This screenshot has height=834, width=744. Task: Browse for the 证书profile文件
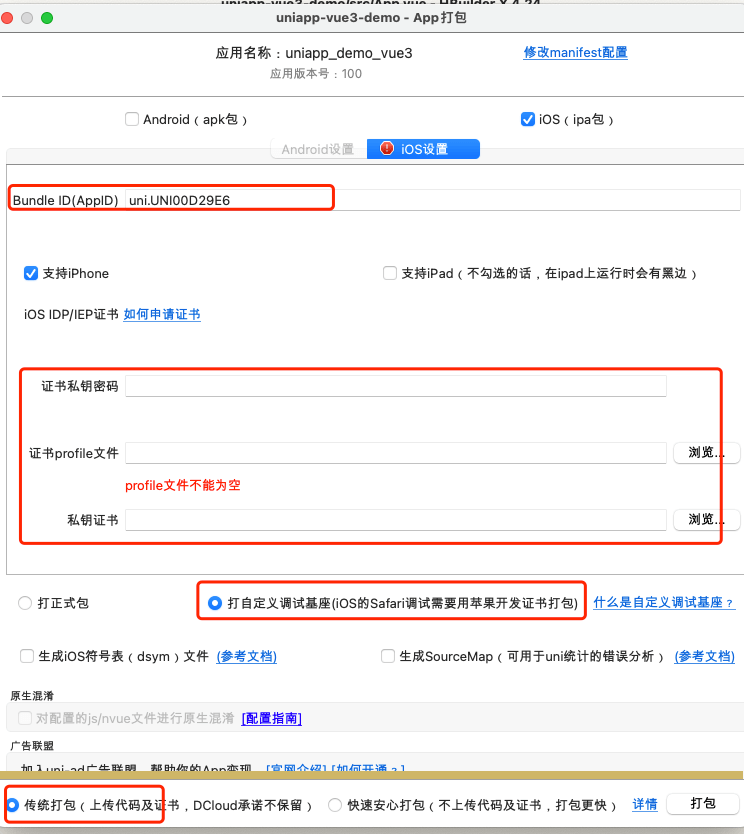pyautogui.click(x=706, y=453)
